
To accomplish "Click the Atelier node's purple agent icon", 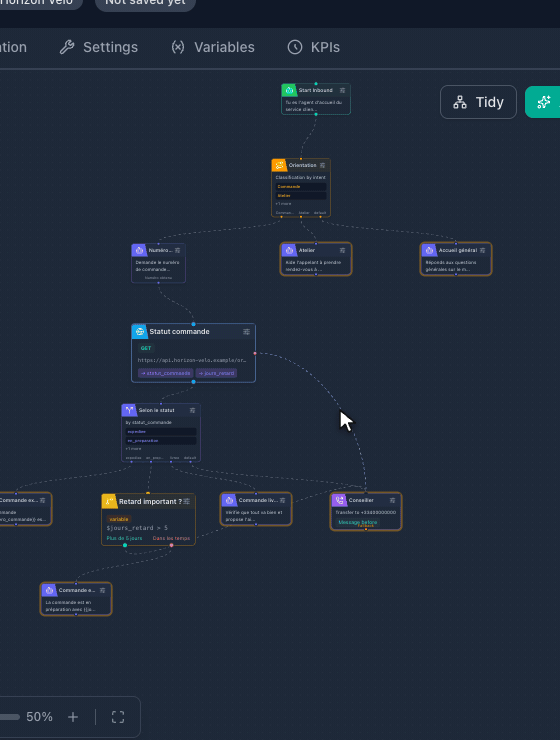I will [x=289, y=250].
